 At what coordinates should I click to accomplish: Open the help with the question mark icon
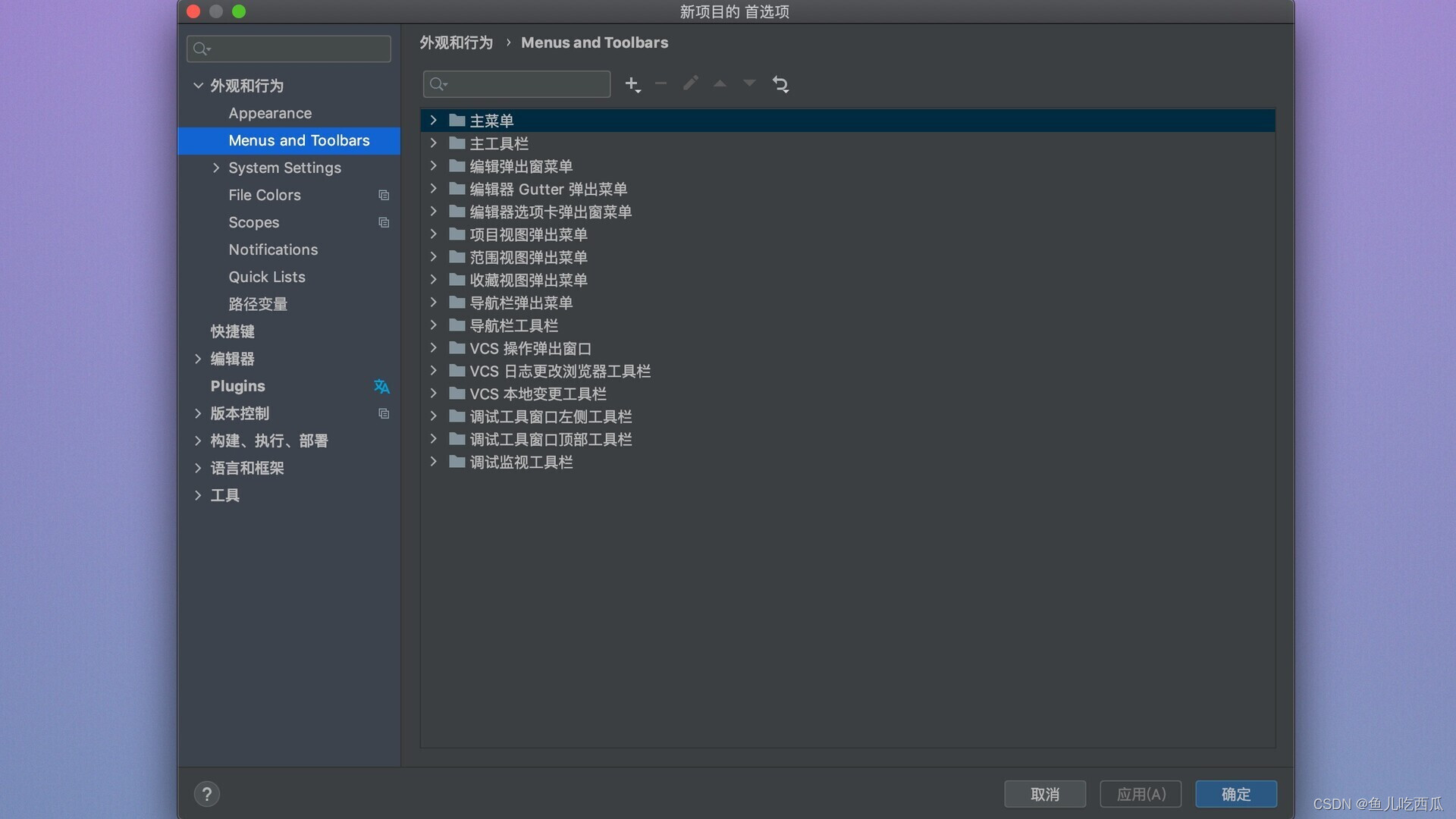(x=207, y=793)
